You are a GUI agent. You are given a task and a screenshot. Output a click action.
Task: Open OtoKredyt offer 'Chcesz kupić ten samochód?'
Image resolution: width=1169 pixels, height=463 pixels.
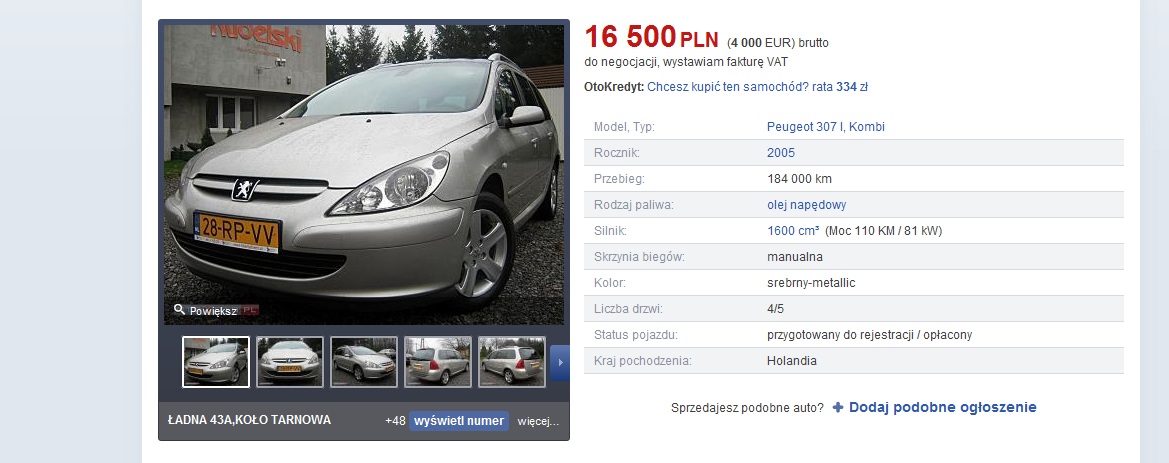728,86
